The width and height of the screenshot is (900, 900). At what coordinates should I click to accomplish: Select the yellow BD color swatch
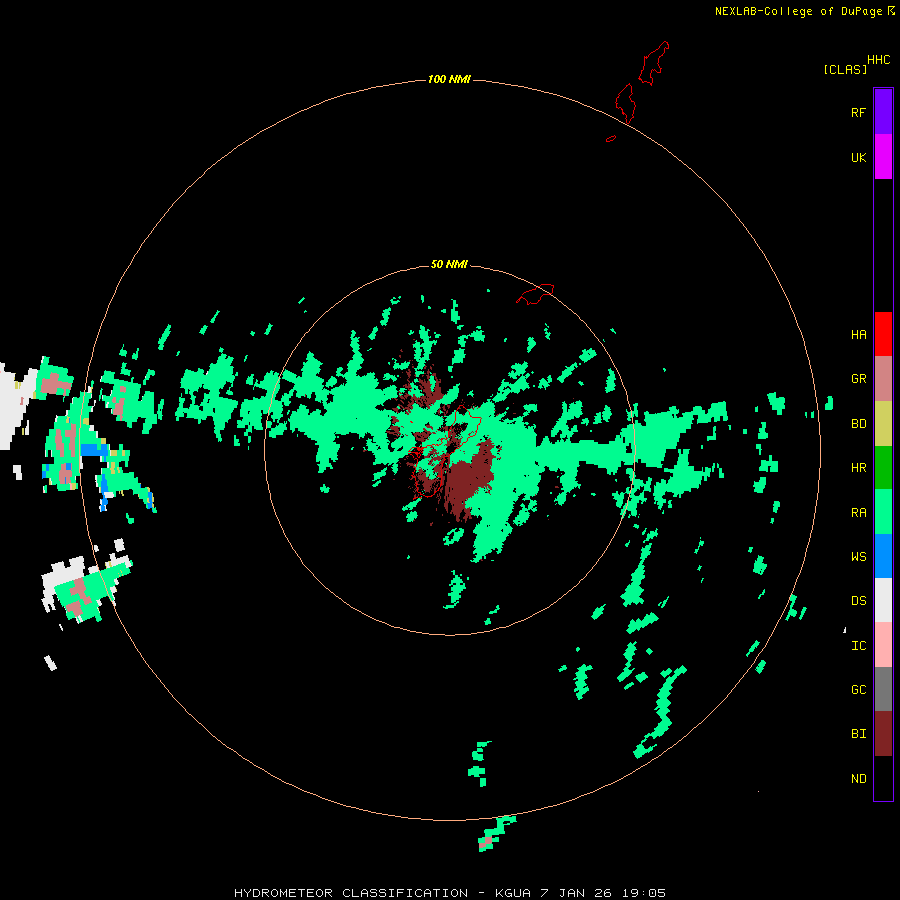click(x=883, y=423)
